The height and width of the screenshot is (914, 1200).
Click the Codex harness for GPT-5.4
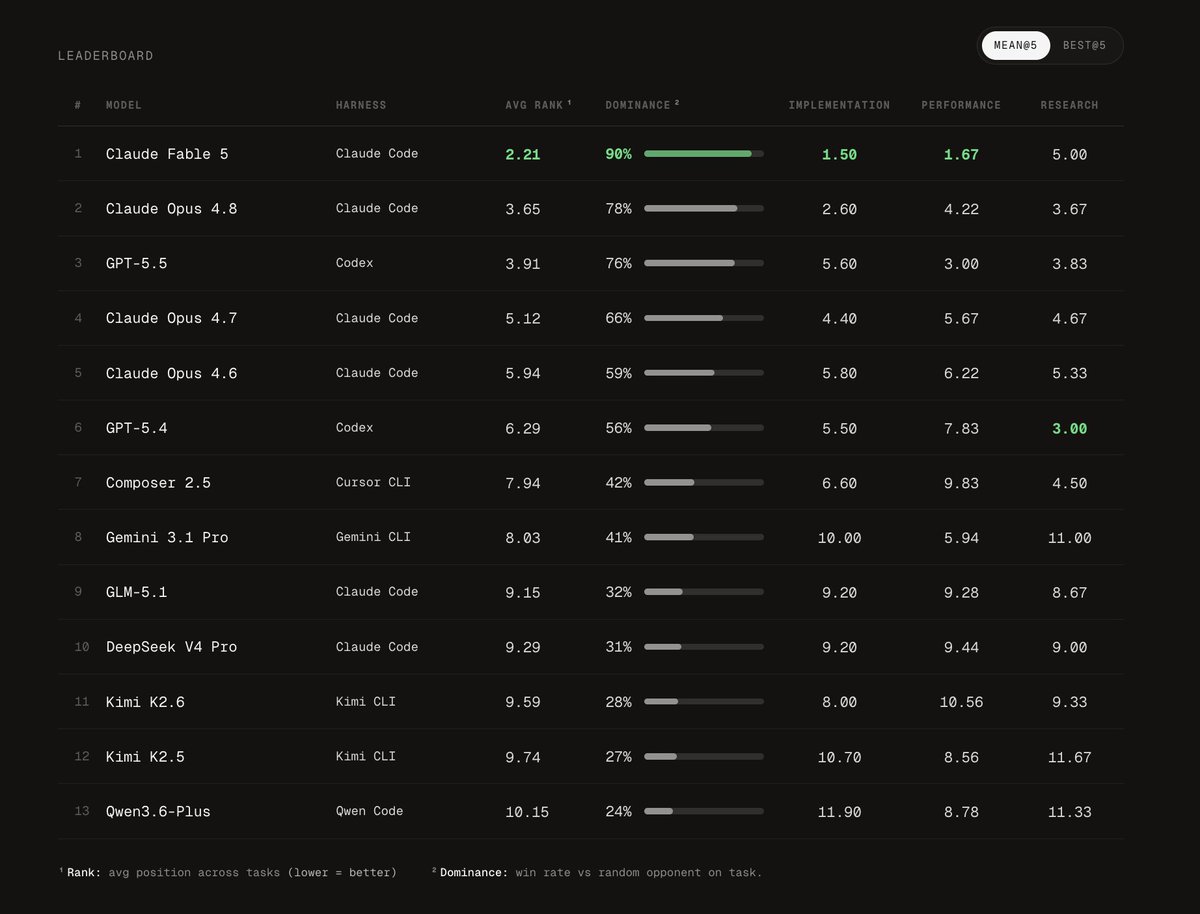[354, 428]
